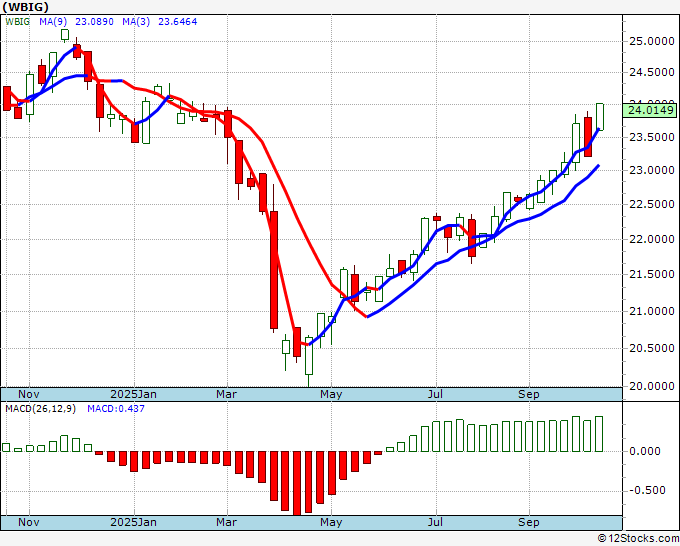Click Jul on the price chart time axis
The width and height of the screenshot is (680, 546).
pyautogui.click(x=435, y=394)
